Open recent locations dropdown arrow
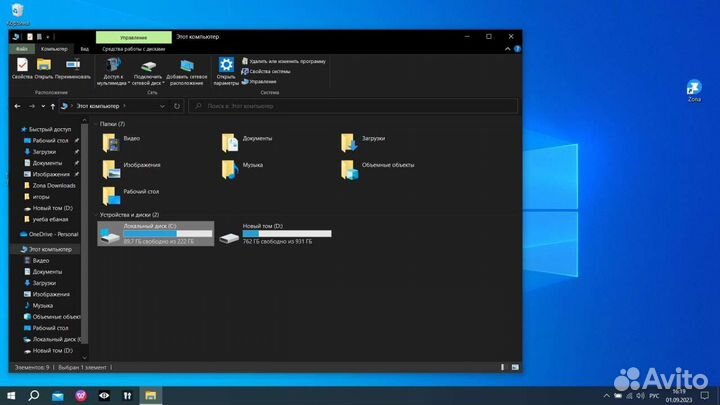The width and height of the screenshot is (720, 405). [43, 106]
